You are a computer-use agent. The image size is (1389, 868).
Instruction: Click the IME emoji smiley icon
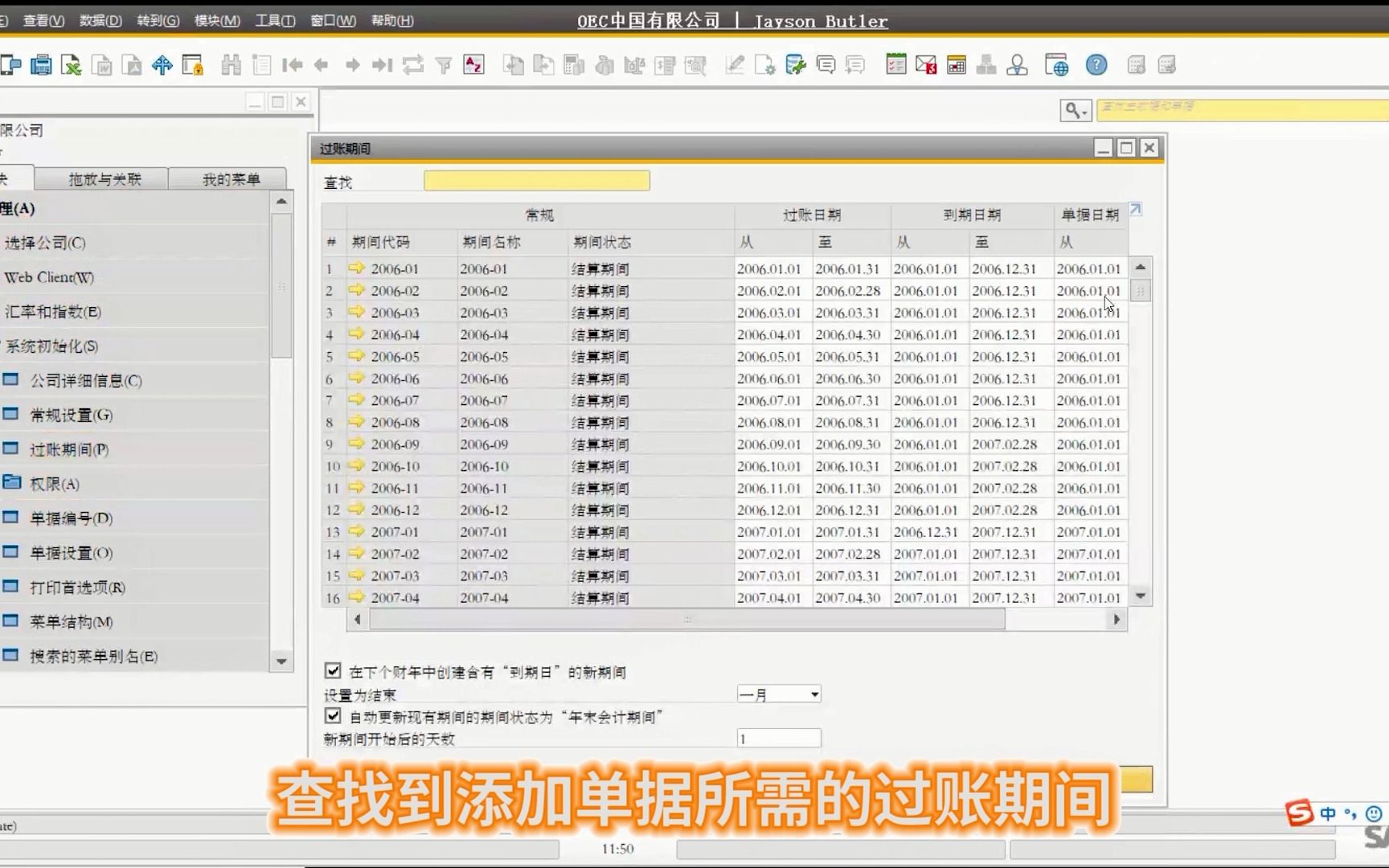click(1375, 813)
